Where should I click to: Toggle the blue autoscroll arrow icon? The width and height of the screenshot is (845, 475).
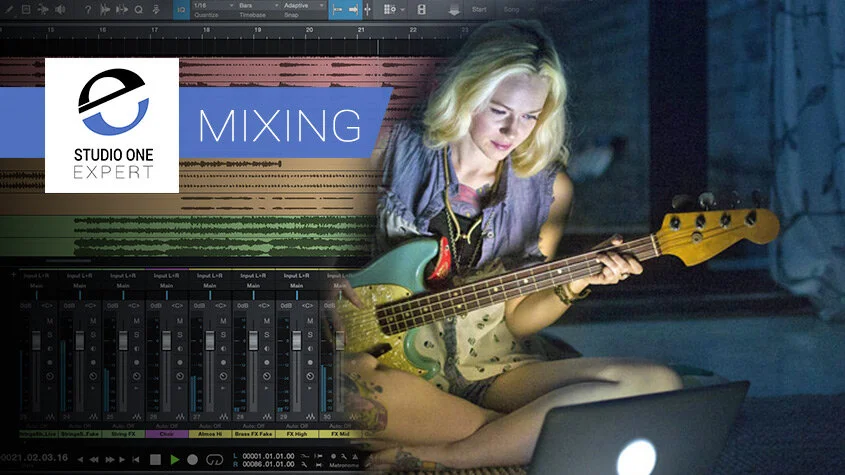[354, 10]
